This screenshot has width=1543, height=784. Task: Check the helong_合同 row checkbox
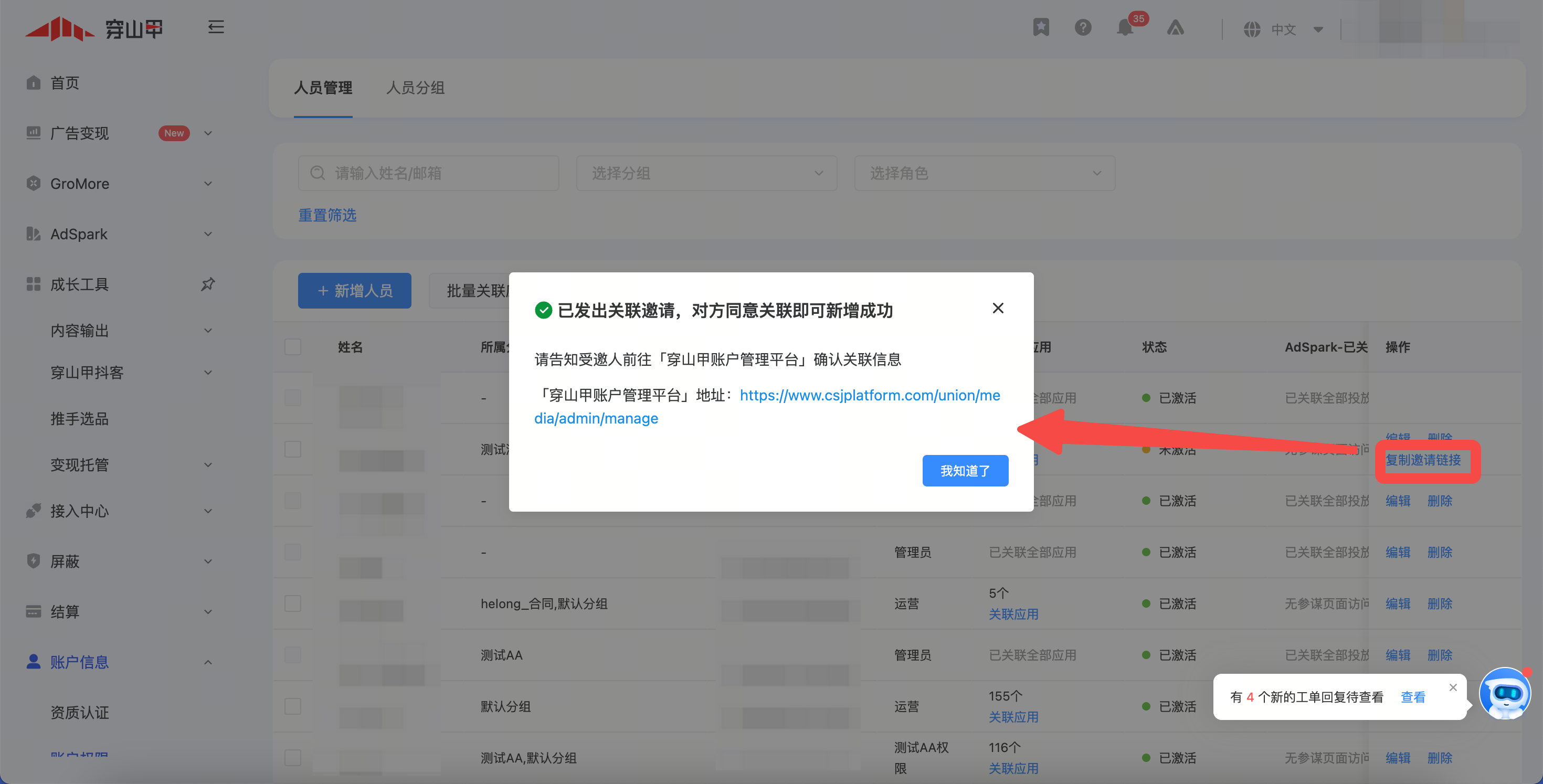tap(293, 603)
